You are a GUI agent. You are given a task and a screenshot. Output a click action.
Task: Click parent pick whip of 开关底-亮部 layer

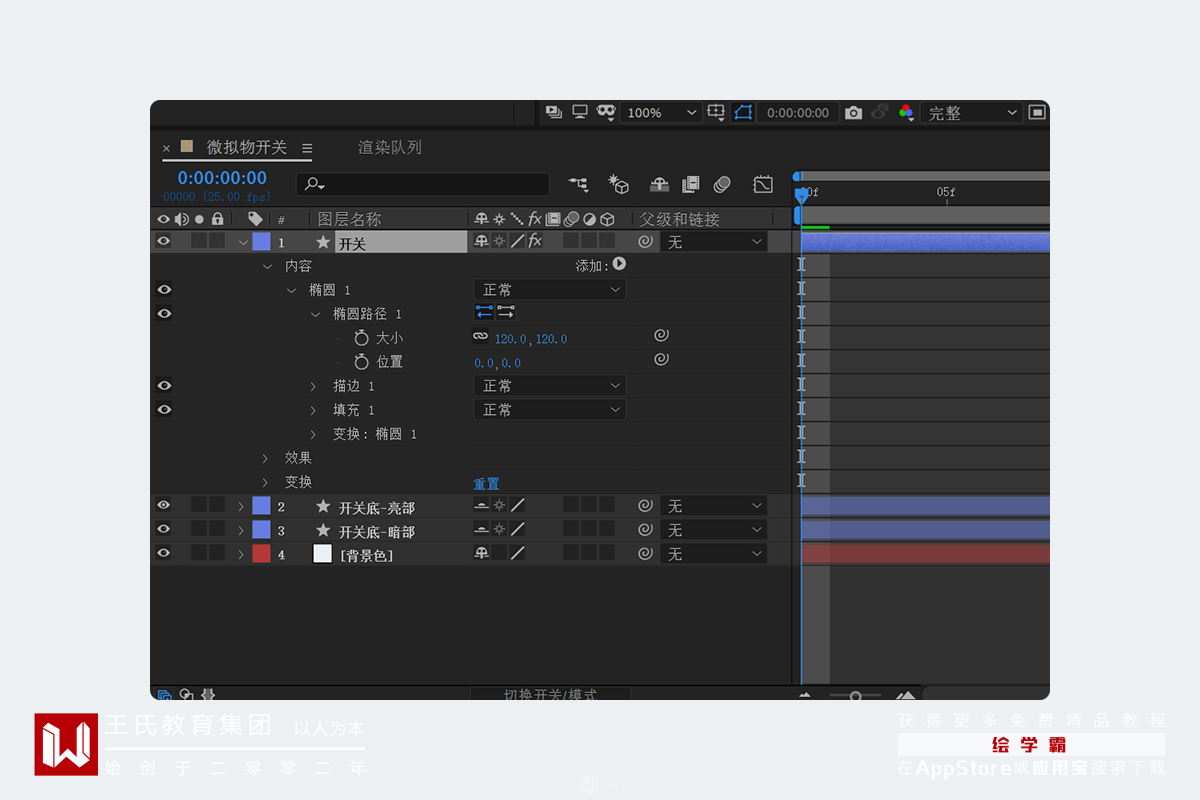coord(646,505)
